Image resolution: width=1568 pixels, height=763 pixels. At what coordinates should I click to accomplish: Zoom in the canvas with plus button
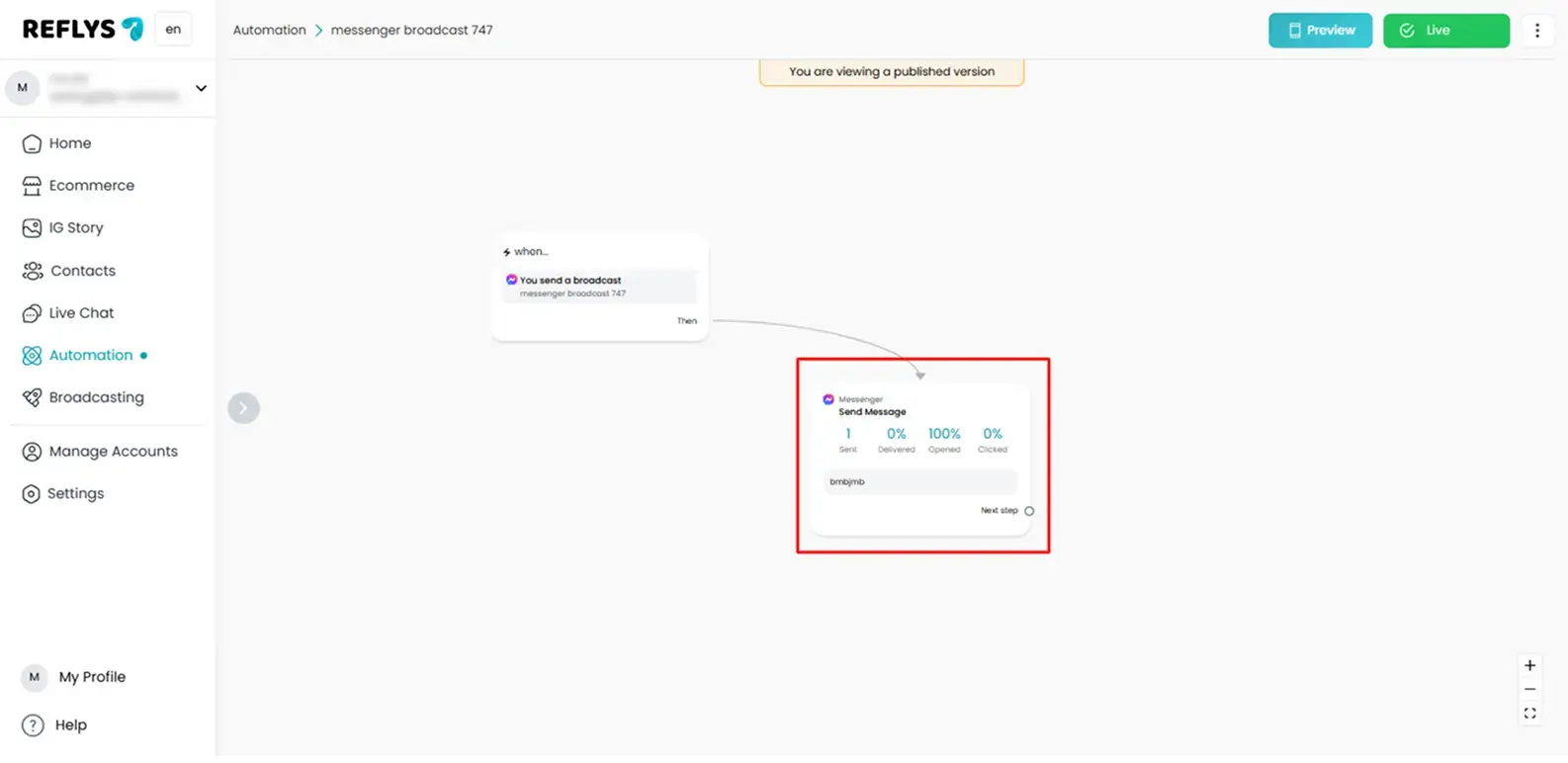click(x=1529, y=665)
